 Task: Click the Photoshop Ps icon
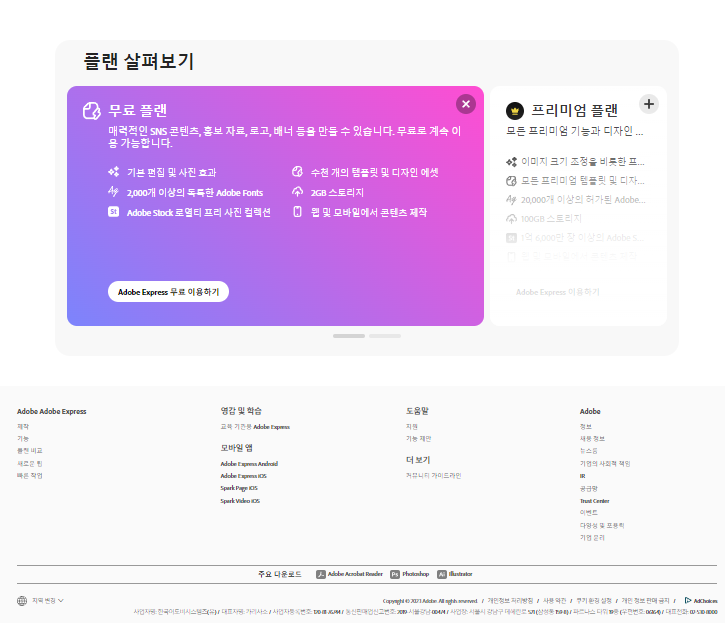click(395, 574)
